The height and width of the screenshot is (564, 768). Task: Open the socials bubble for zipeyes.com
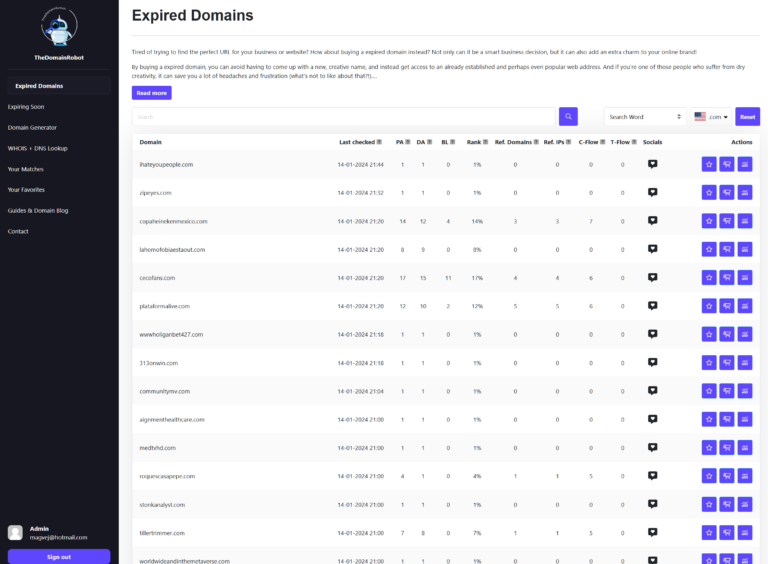(x=652, y=192)
